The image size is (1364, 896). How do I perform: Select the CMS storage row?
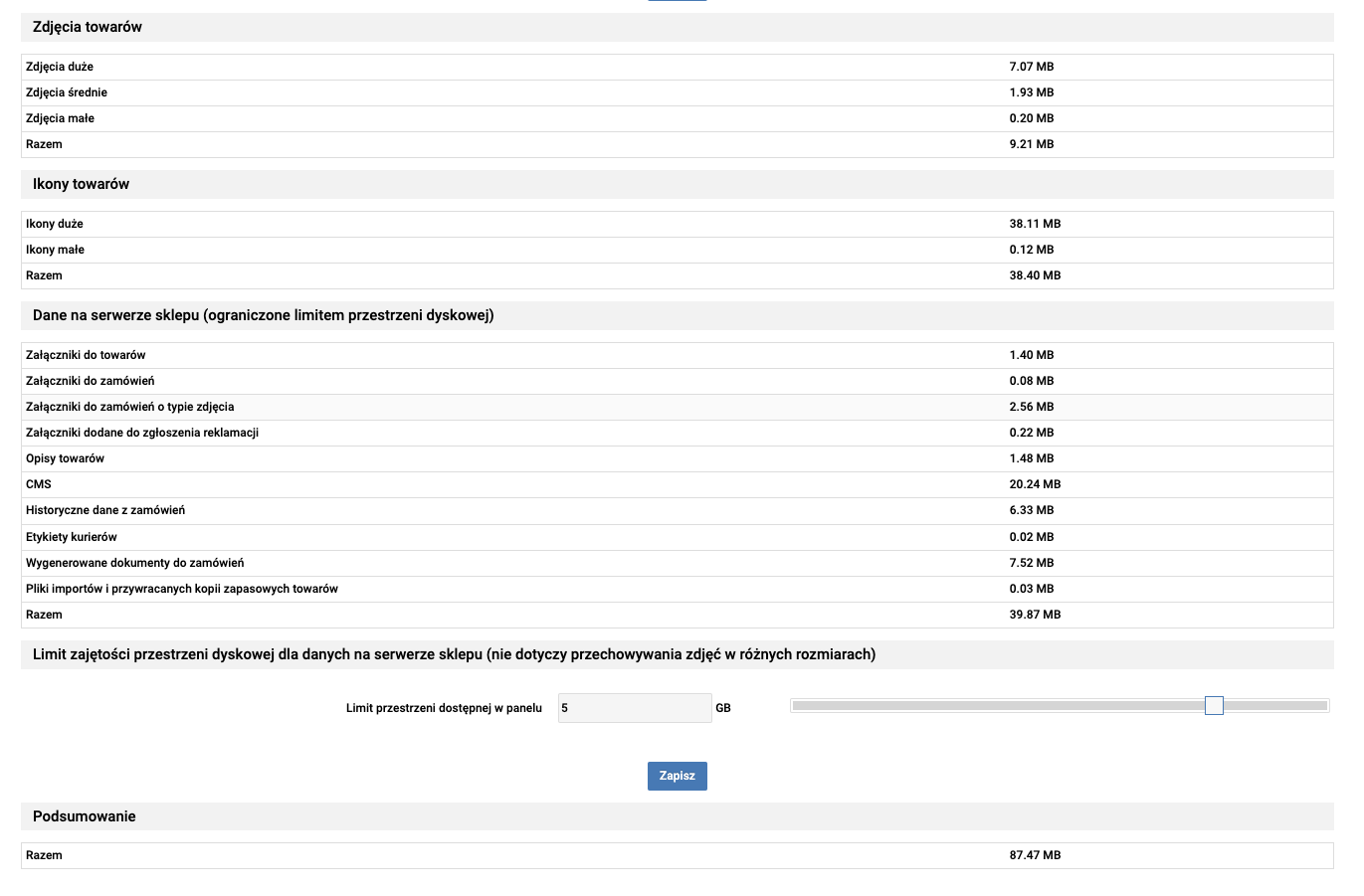click(x=677, y=484)
